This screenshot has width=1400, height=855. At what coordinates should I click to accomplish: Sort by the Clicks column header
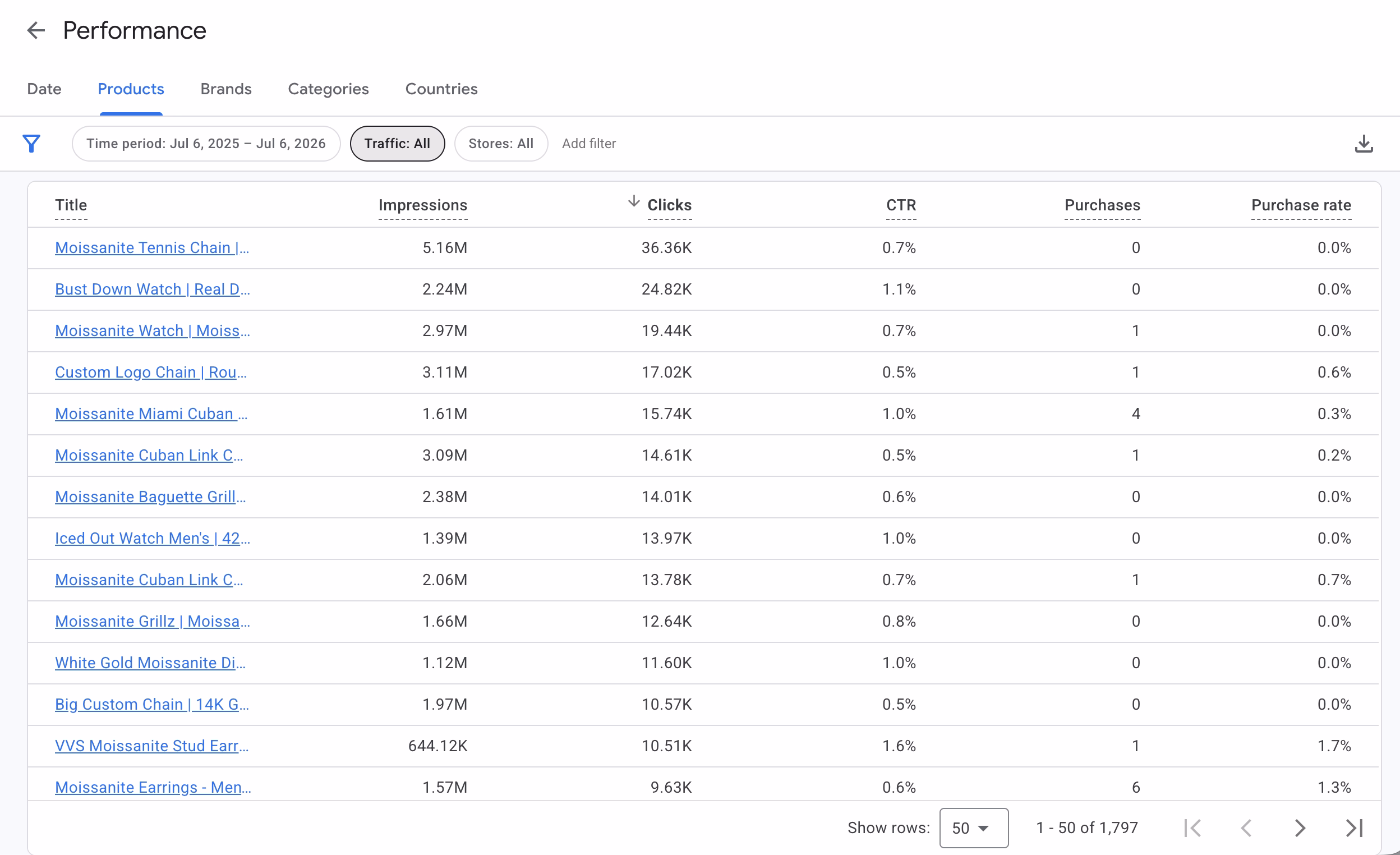(669, 205)
